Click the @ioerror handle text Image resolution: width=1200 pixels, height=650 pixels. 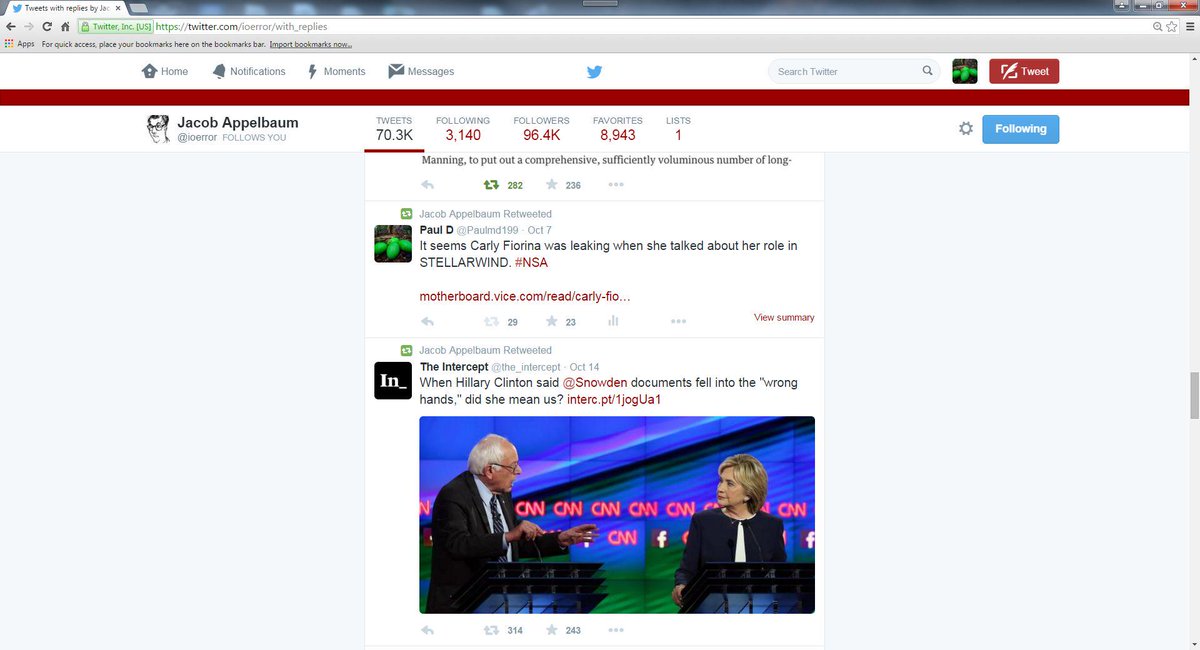[x=197, y=137]
